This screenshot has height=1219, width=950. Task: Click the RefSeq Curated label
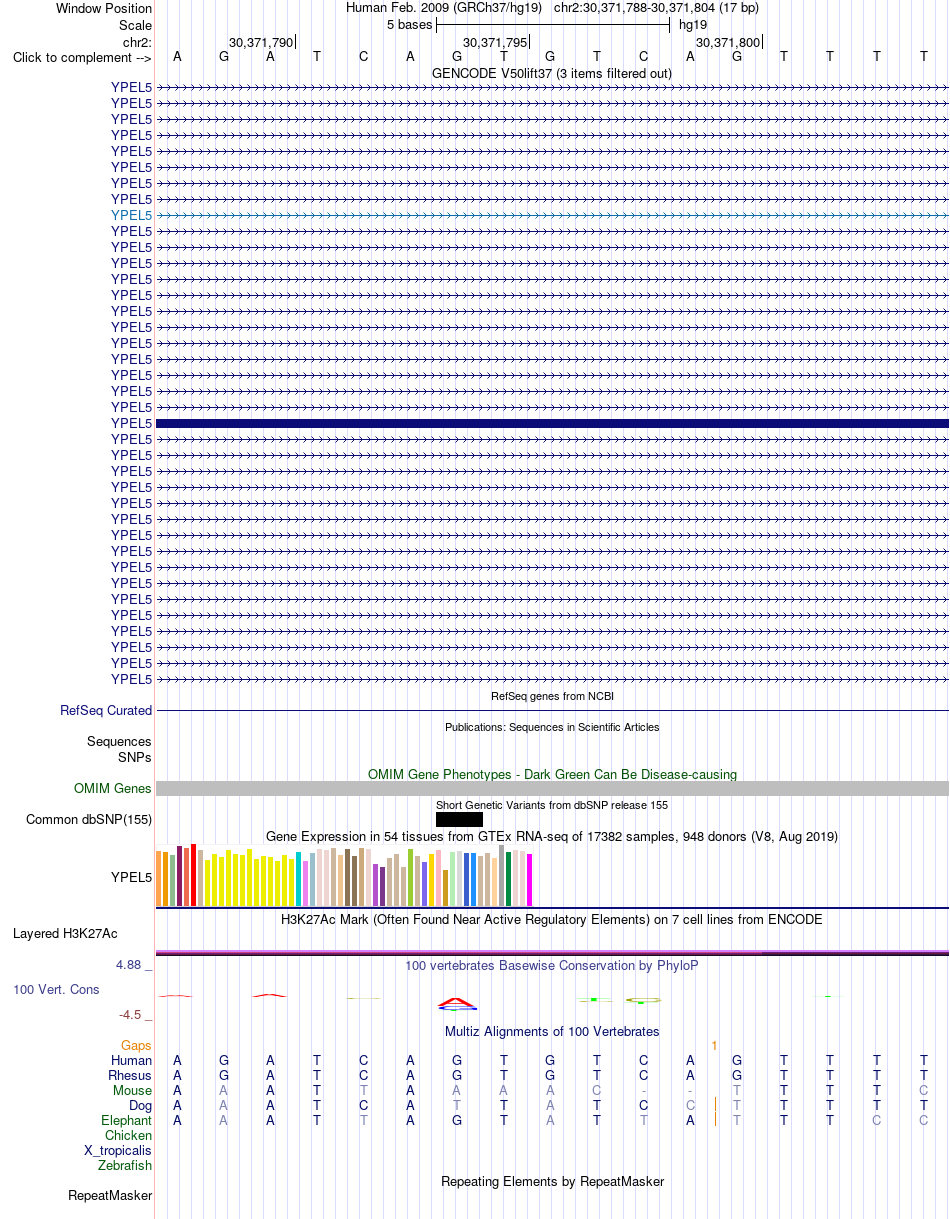[106, 711]
